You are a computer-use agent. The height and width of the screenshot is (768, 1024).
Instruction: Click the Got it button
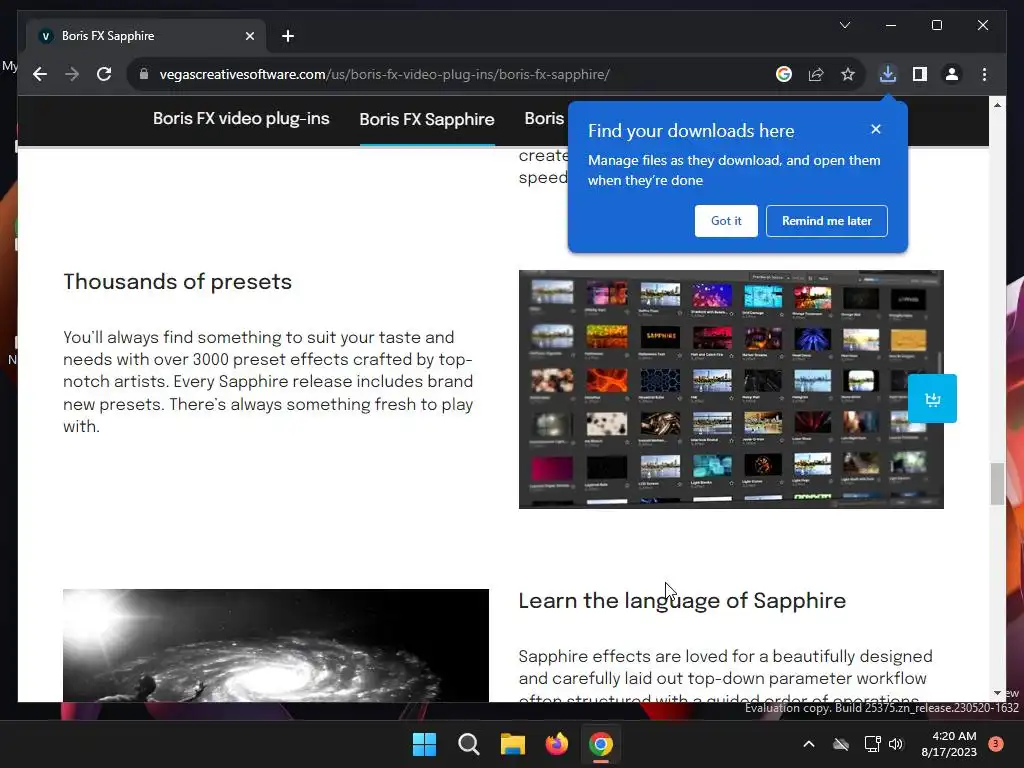pyautogui.click(x=726, y=221)
